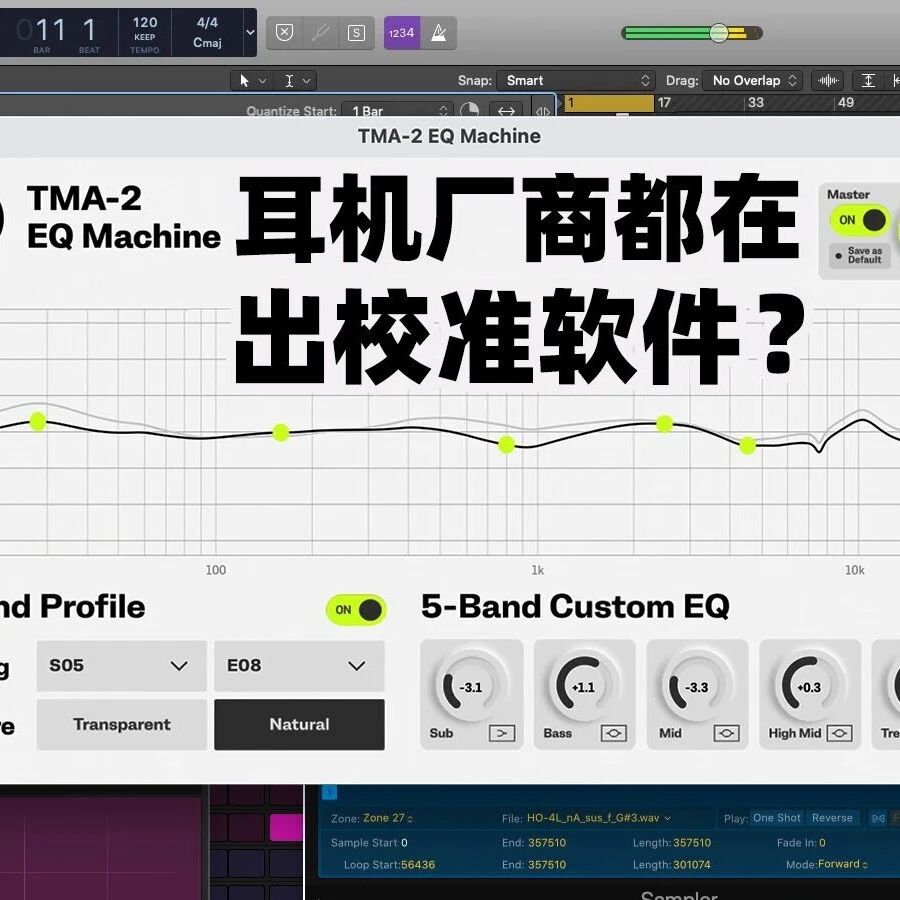Select the Transparent profile button
Image resolution: width=900 pixels, height=900 pixels.
122,724
